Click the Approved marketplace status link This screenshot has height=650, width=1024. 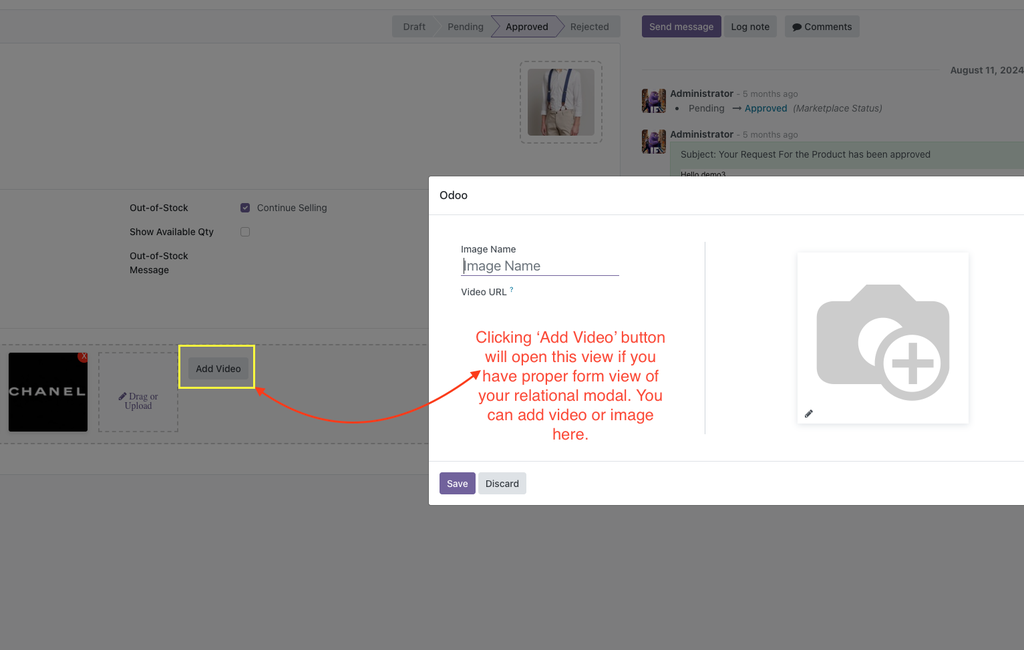click(765, 108)
